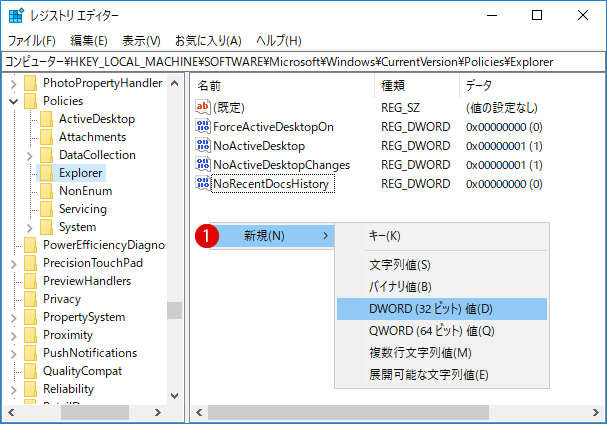The height and width of the screenshot is (424, 607).
Task: Click the System folder icon
Action: click(x=46, y=227)
